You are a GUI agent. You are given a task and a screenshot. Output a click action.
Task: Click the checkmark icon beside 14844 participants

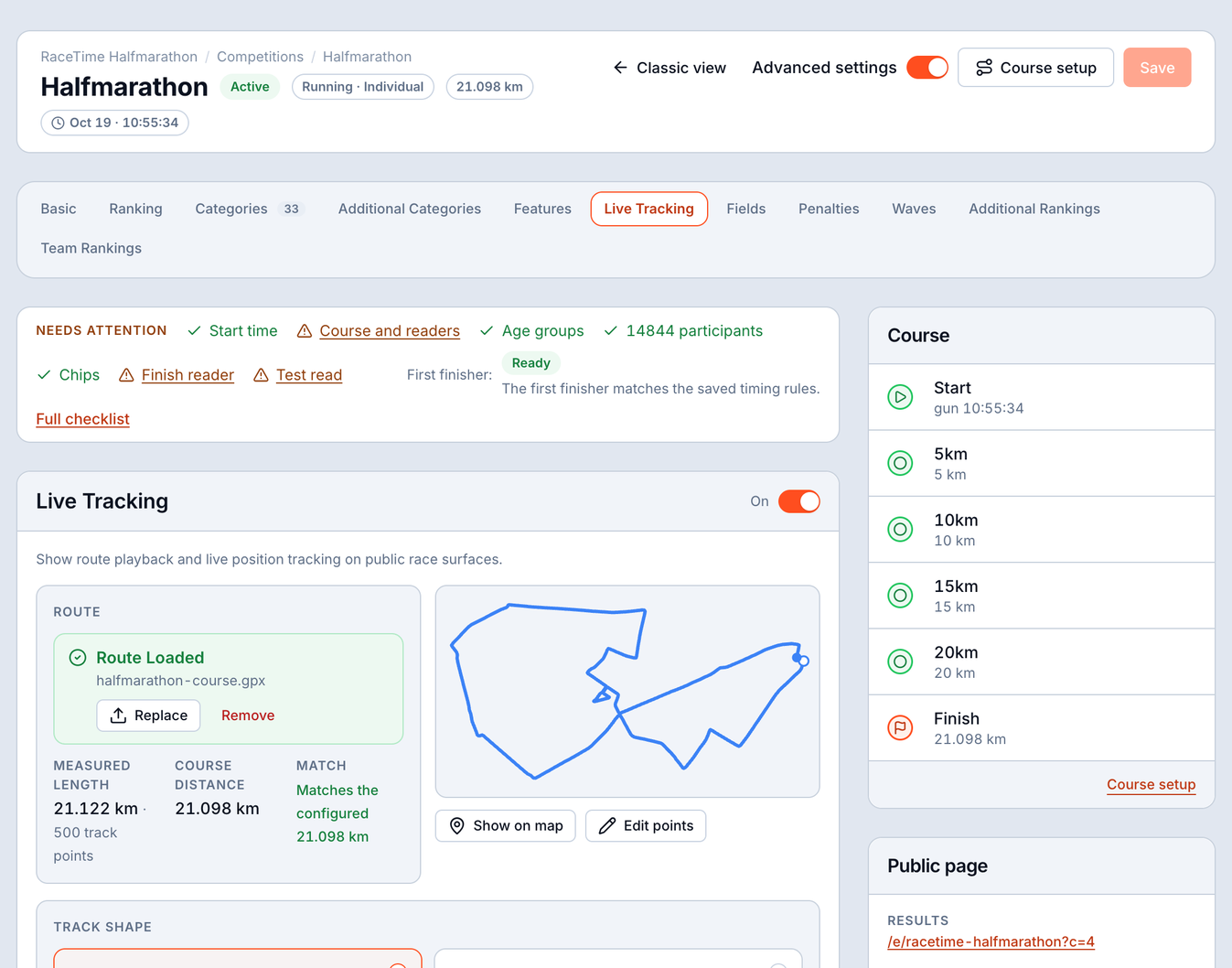point(611,330)
